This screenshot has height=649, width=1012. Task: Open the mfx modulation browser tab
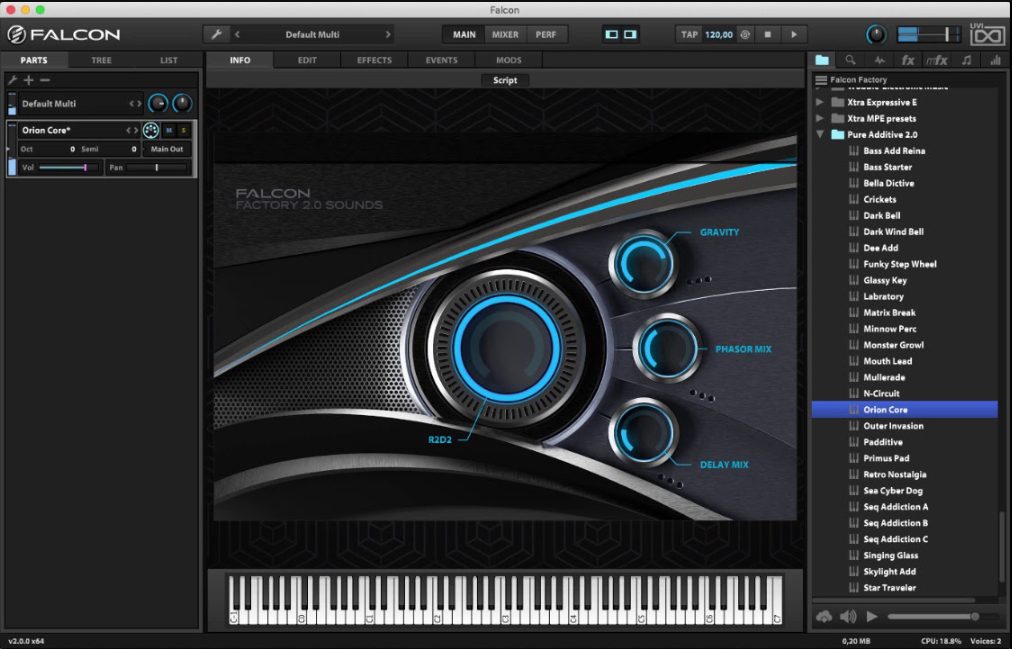click(936, 60)
